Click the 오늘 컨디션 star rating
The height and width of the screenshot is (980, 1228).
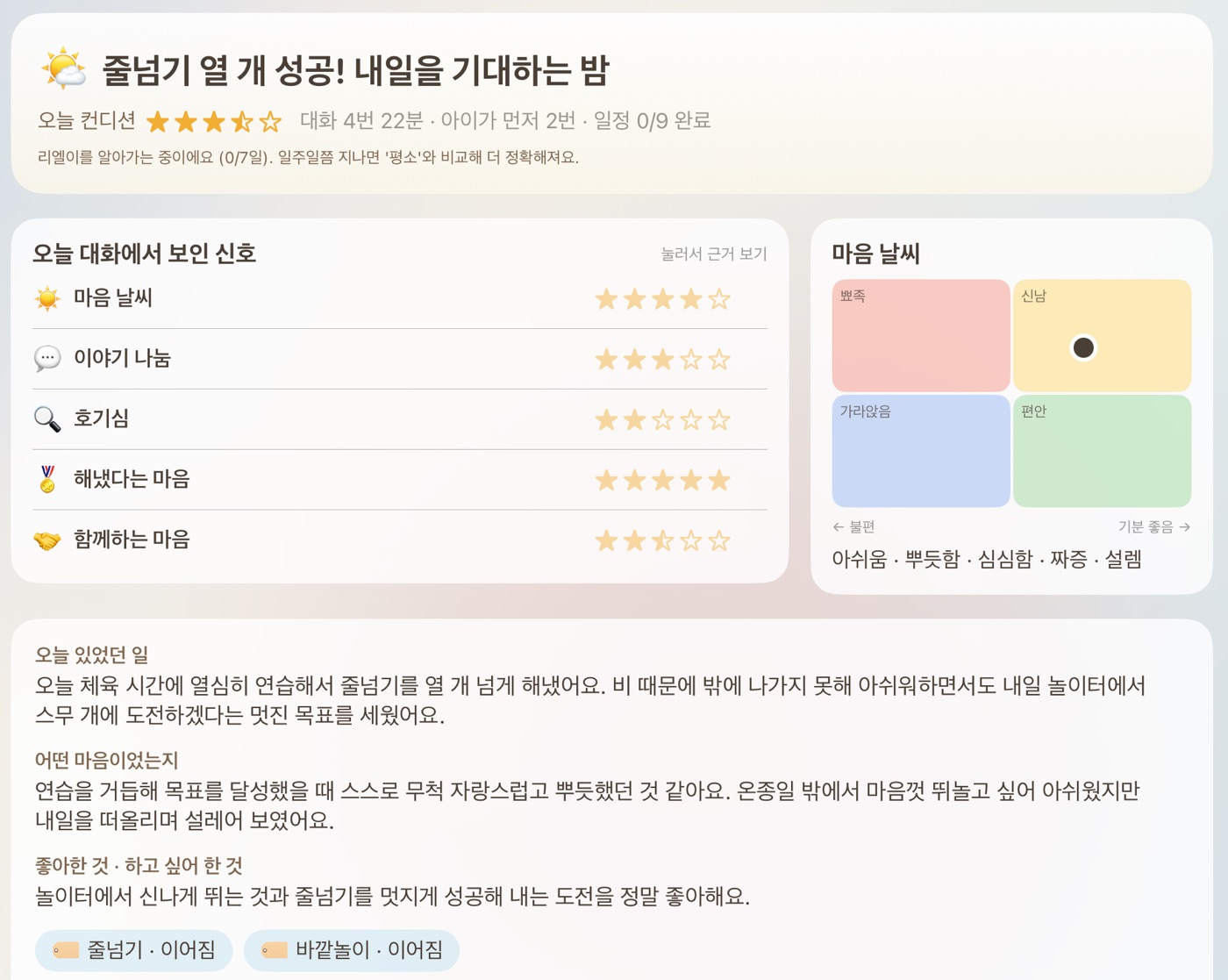point(214,121)
